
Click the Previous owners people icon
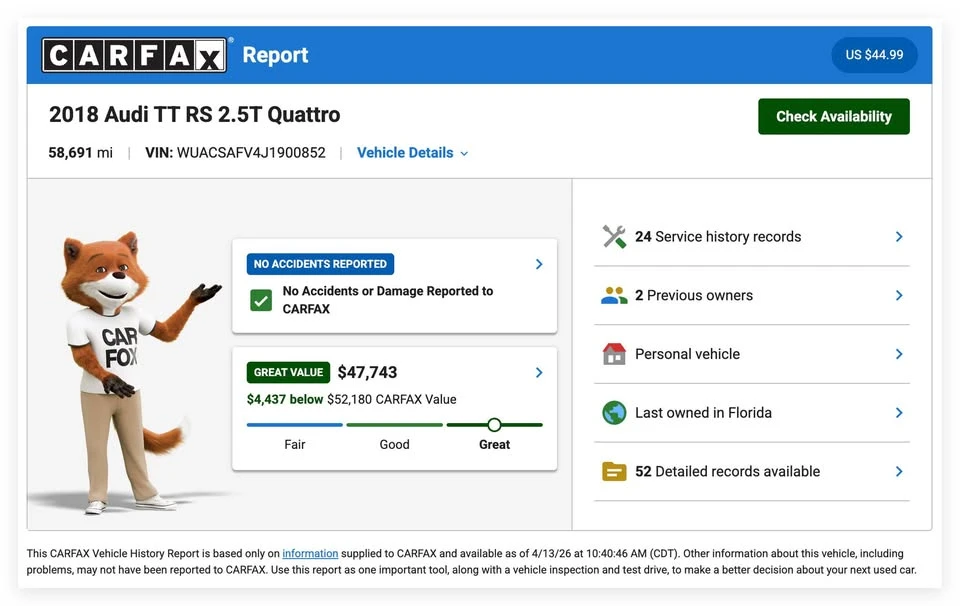tap(614, 296)
